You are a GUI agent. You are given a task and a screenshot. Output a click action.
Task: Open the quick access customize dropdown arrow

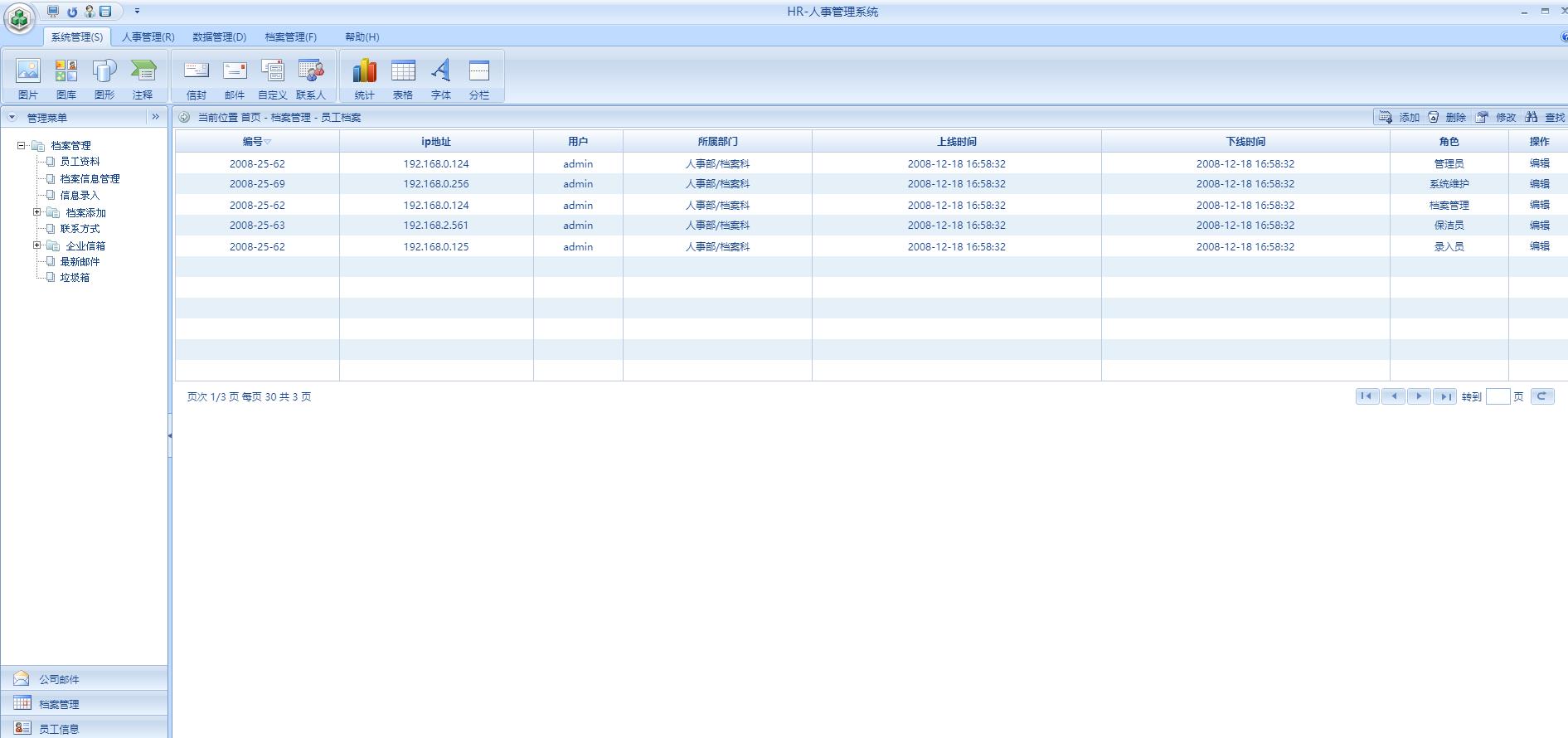pyautogui.click(x=137, y=12)
